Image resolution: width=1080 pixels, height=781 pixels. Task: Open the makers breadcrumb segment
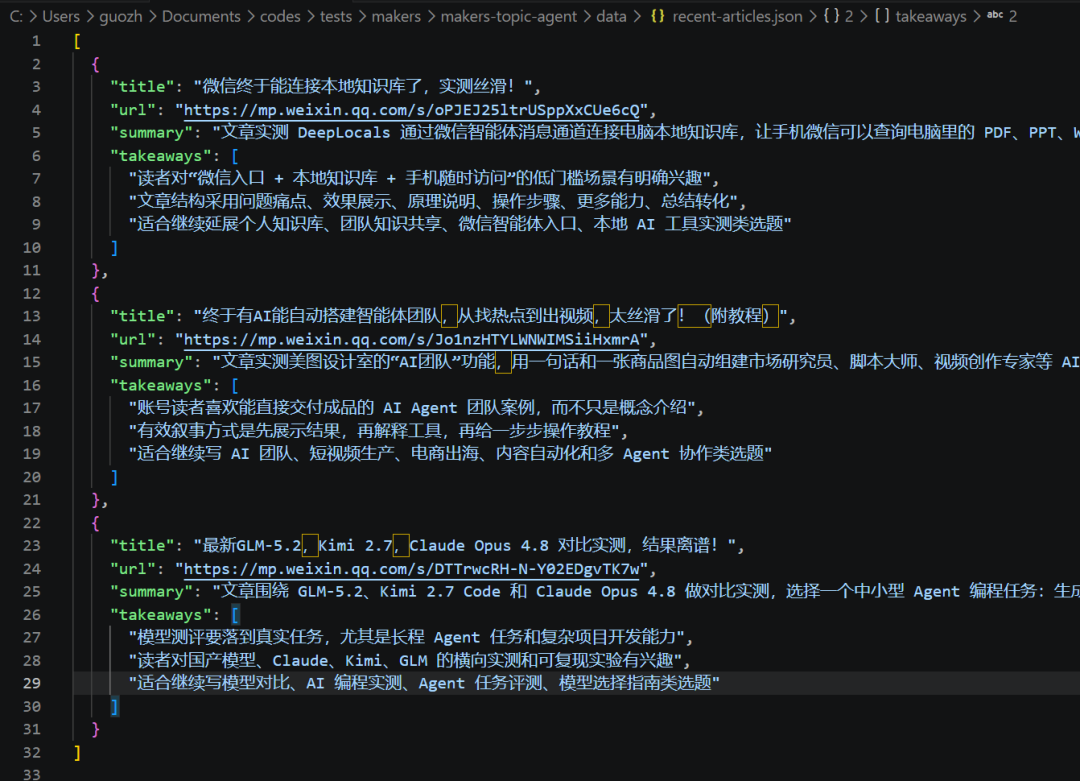(x=396, y=16)
